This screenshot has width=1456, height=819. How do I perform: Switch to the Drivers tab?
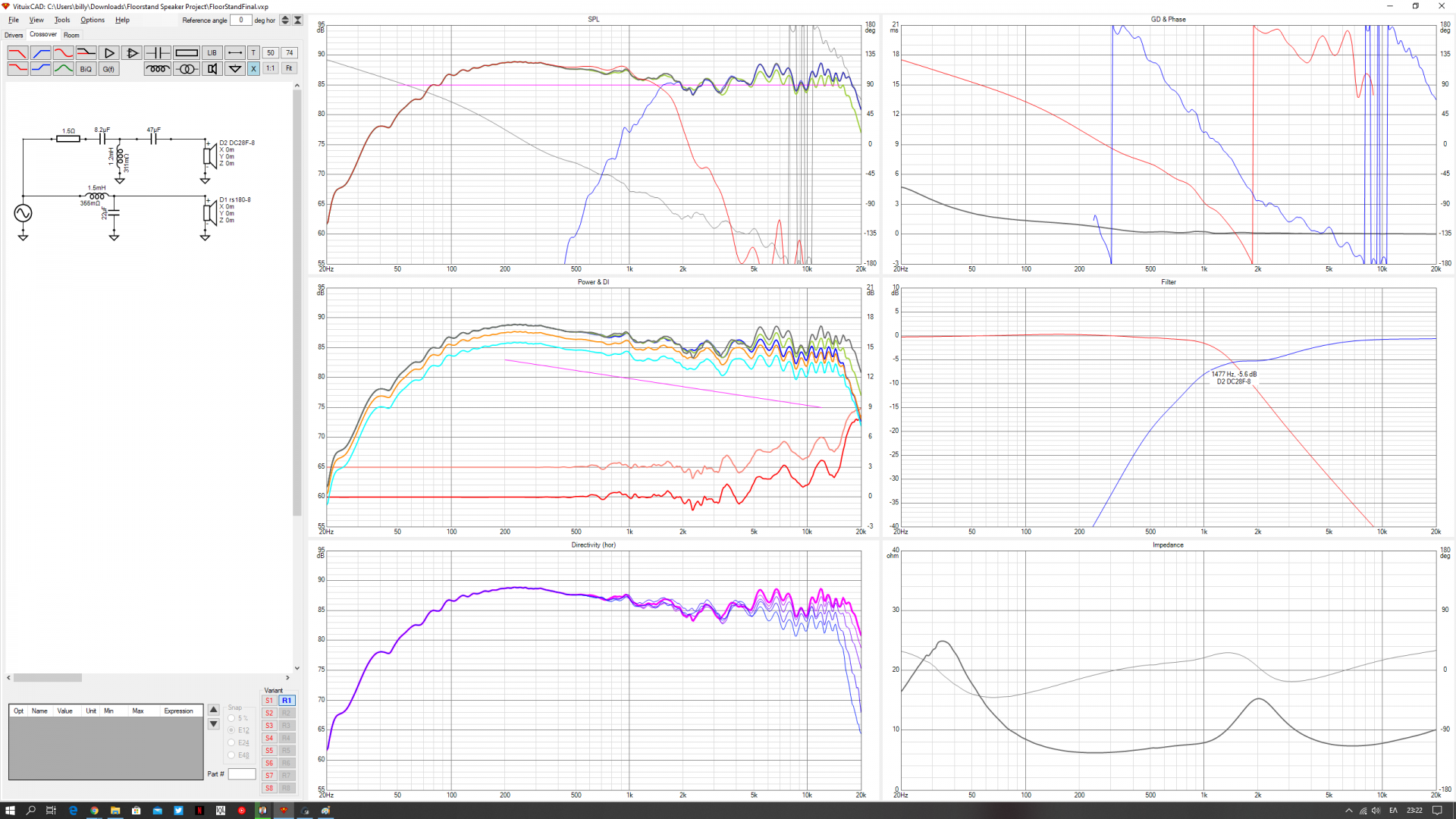coord(14,35)
